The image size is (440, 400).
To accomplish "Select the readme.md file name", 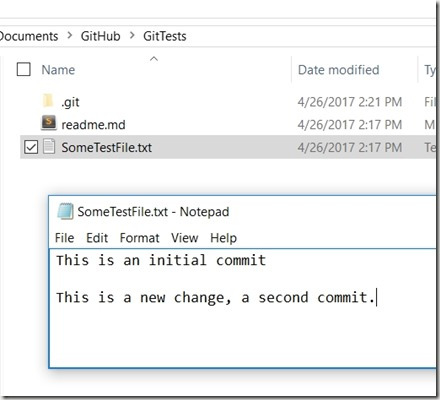I will click(x=93, y=125).
